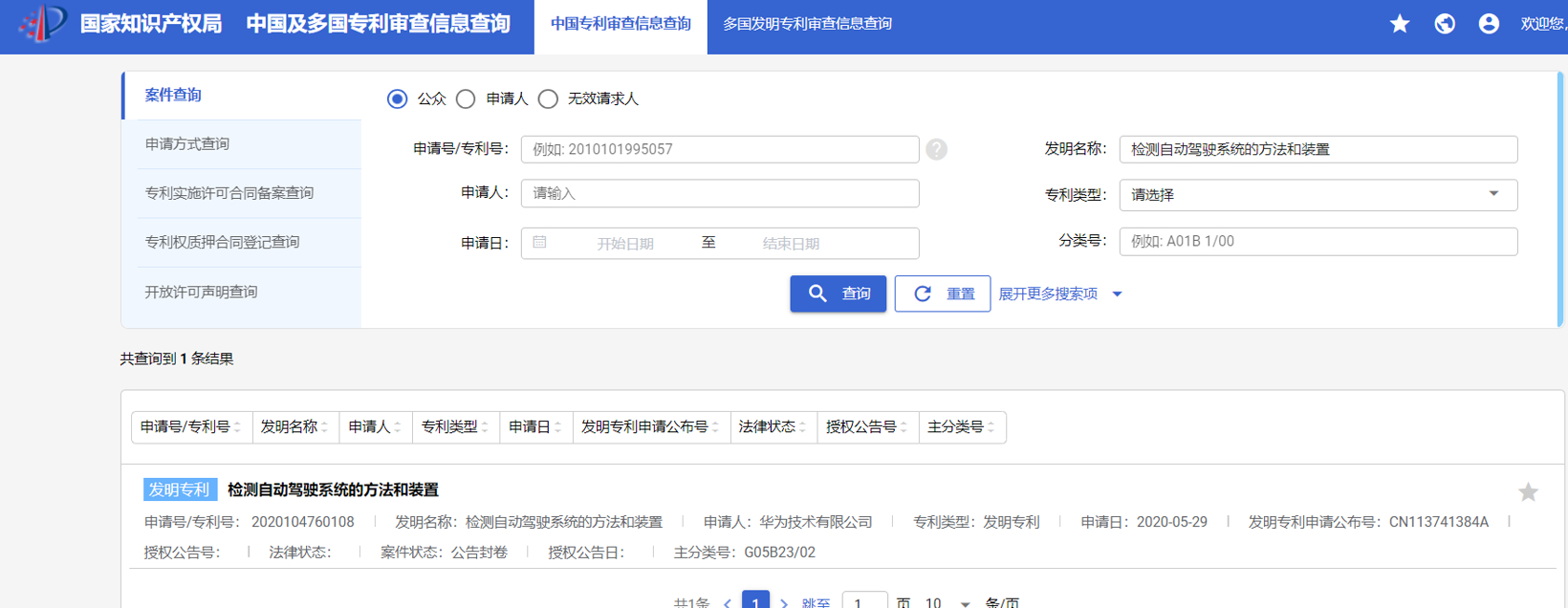Click the 结束日期 end date field

click(x=791, y=244)
